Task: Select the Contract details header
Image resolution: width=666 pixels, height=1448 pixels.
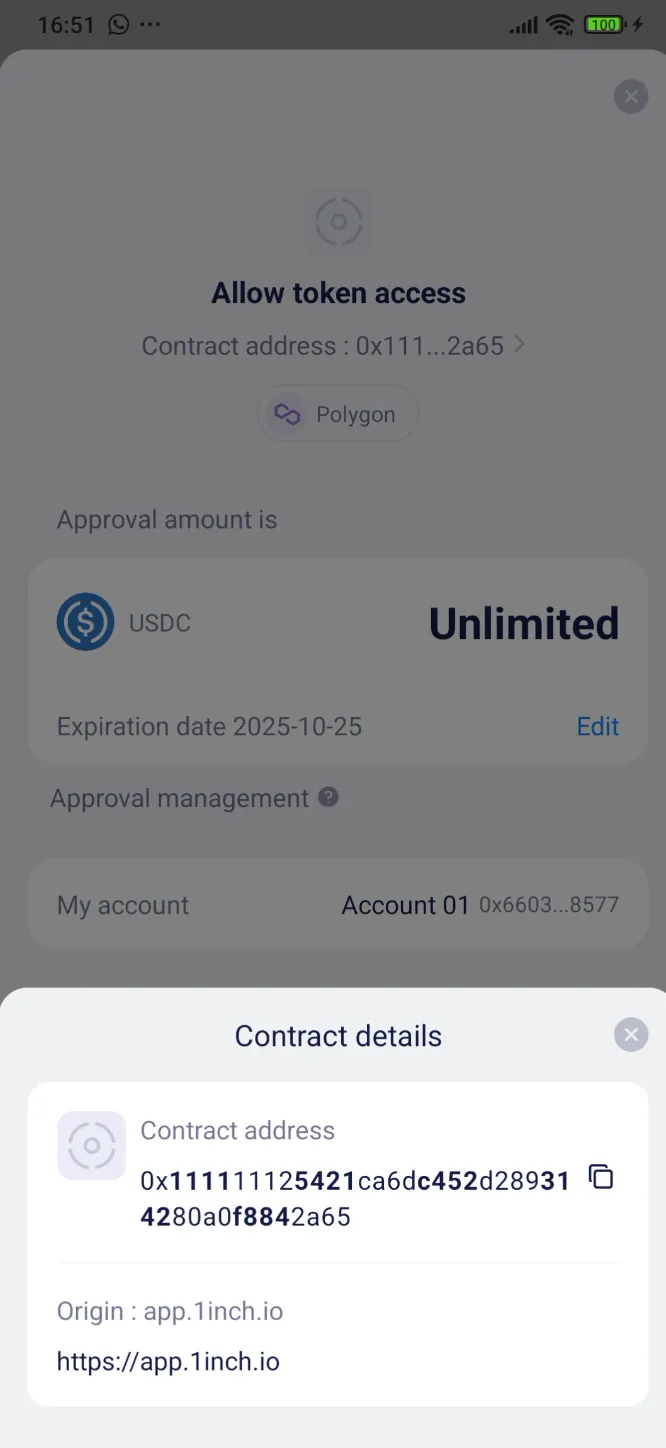Action: [338, 1035]
